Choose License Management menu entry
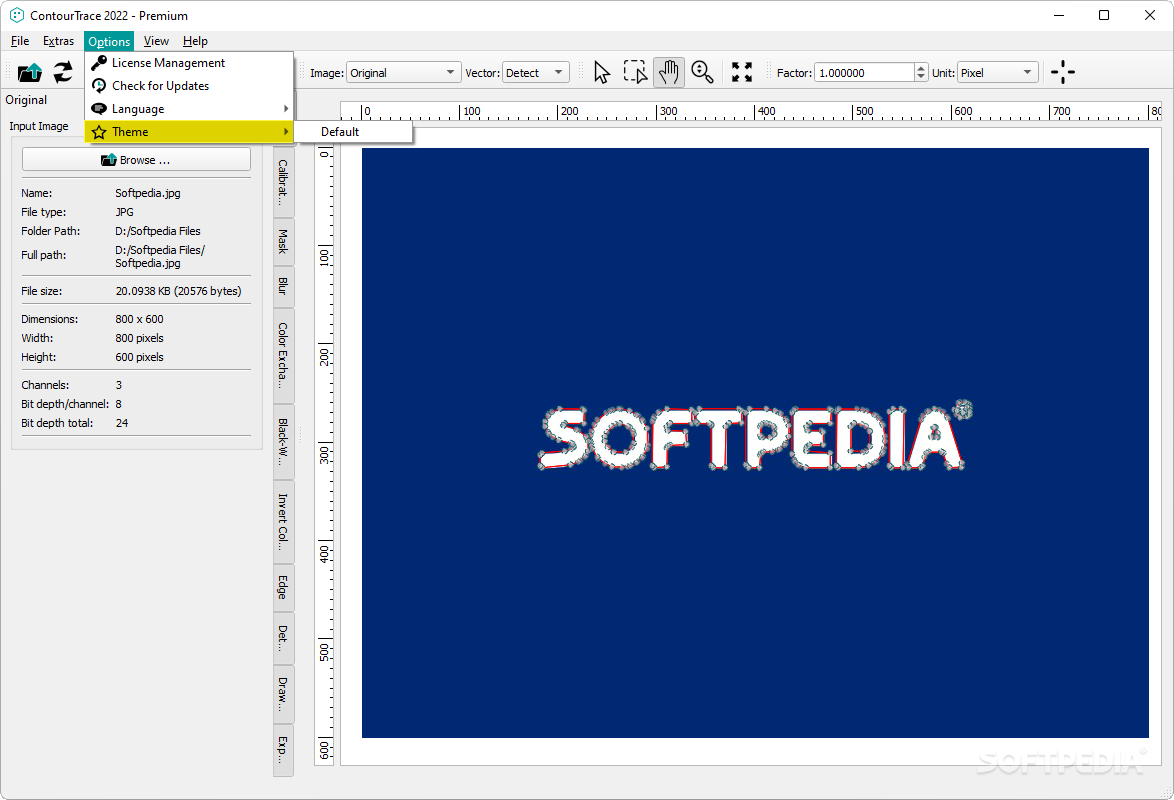Screen dimensions: 1174x800 coord(189,63)
